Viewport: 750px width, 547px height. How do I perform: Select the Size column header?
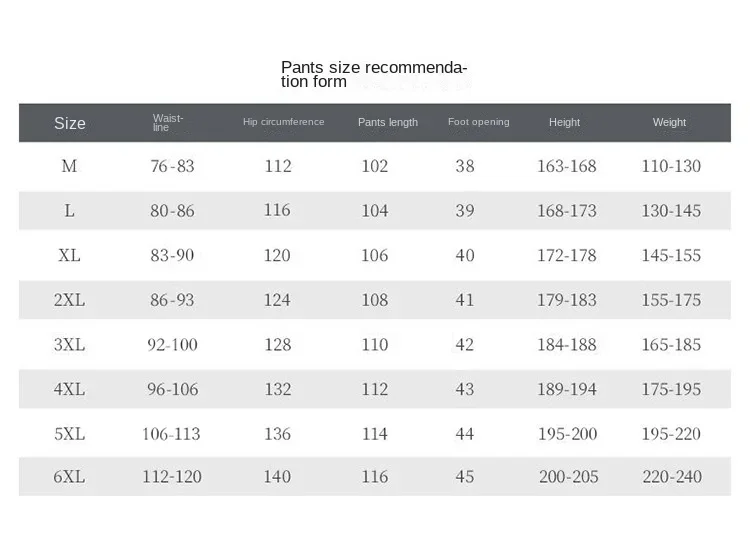click(x=70, y=123)
